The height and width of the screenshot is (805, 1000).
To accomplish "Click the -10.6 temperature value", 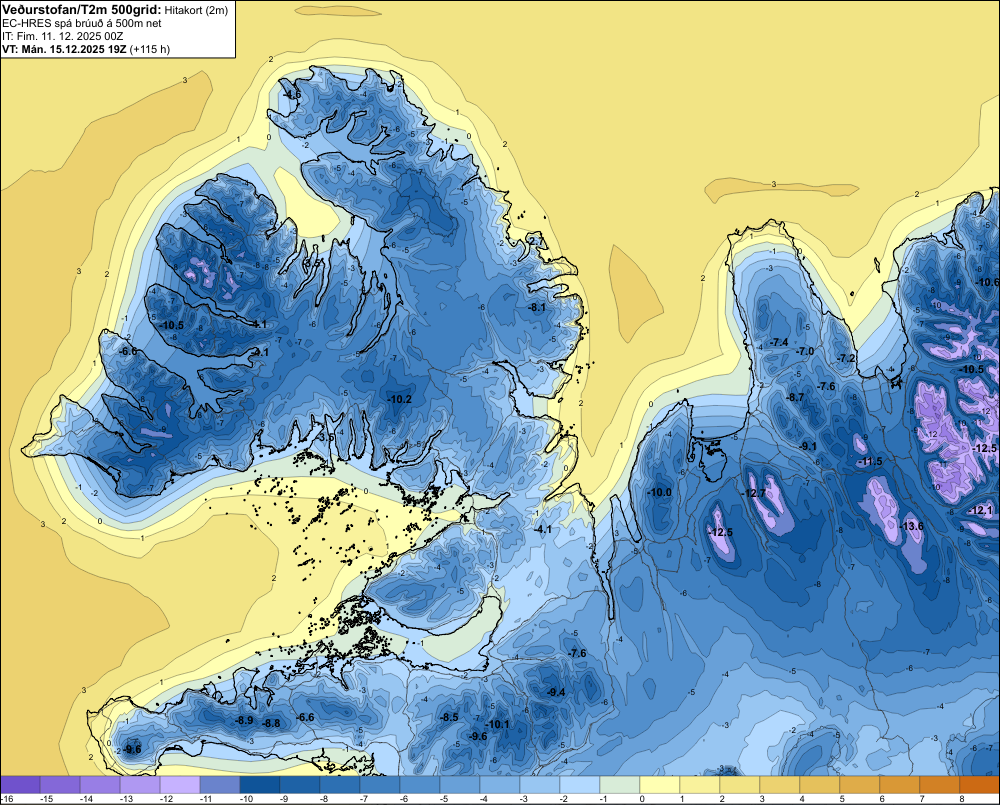I will tap(988, 282).
